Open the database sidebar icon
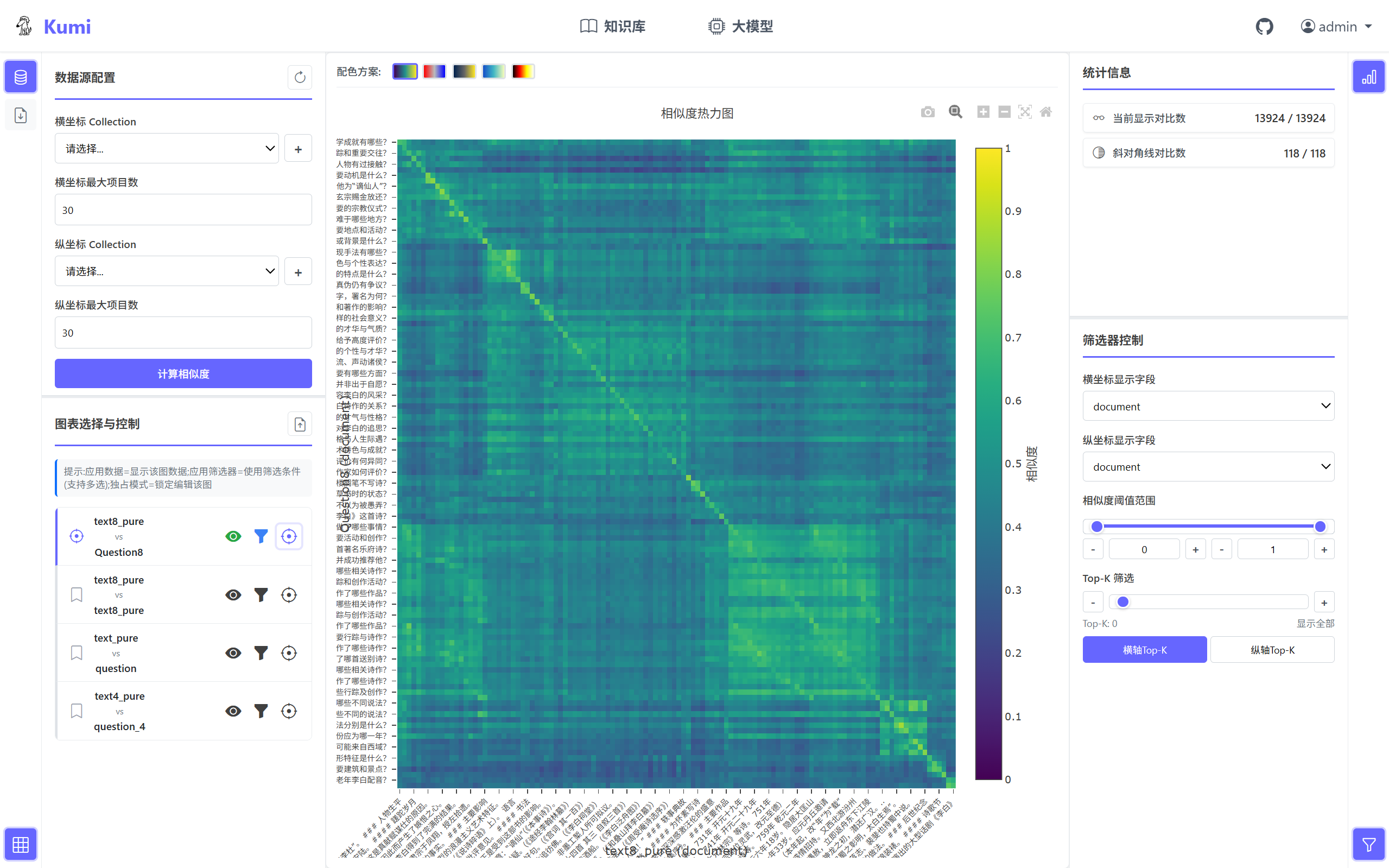 (21, 77)
